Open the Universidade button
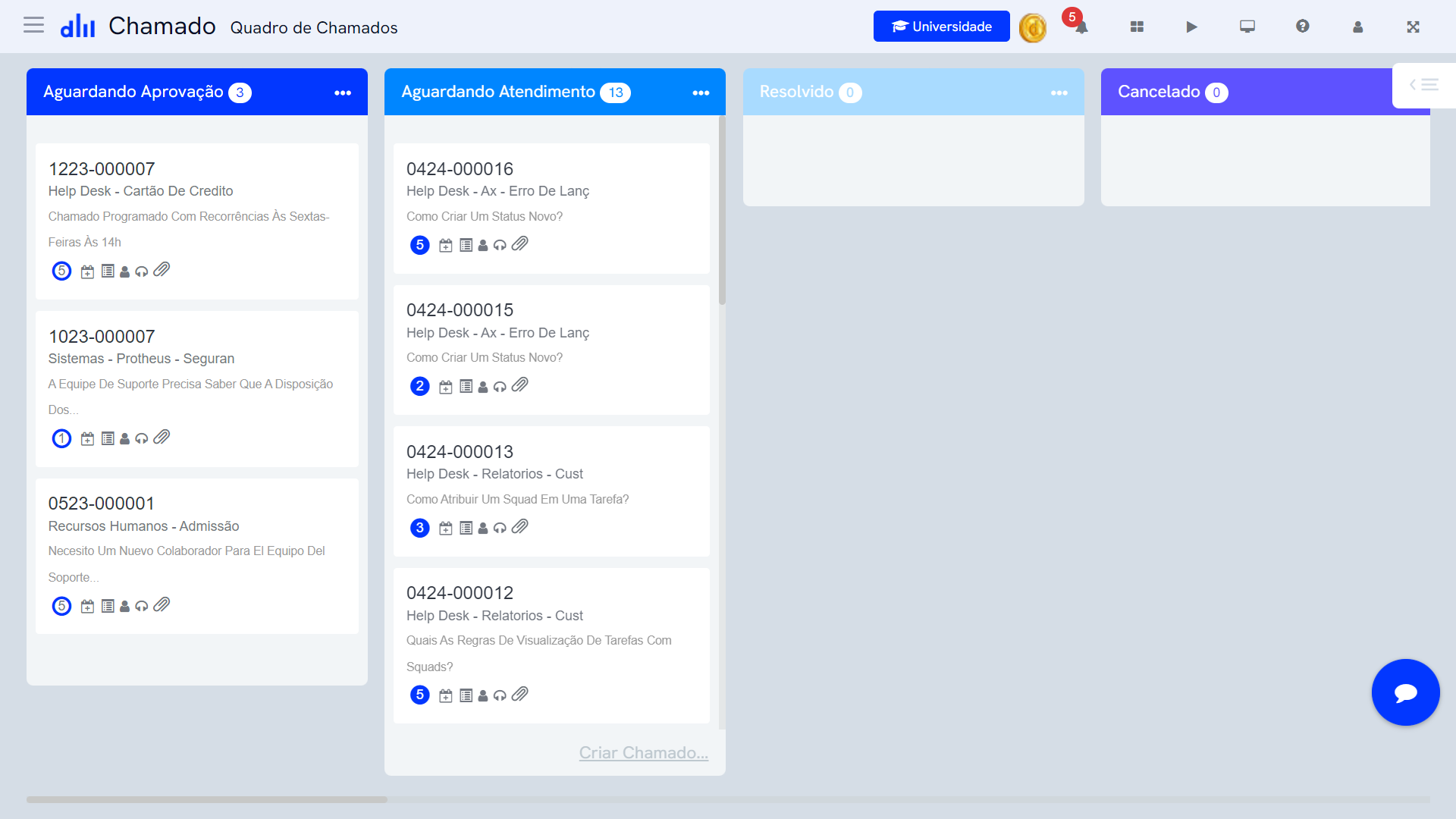Image resolution: width=1456 pixels, height=819 pixels. [941, 27]
